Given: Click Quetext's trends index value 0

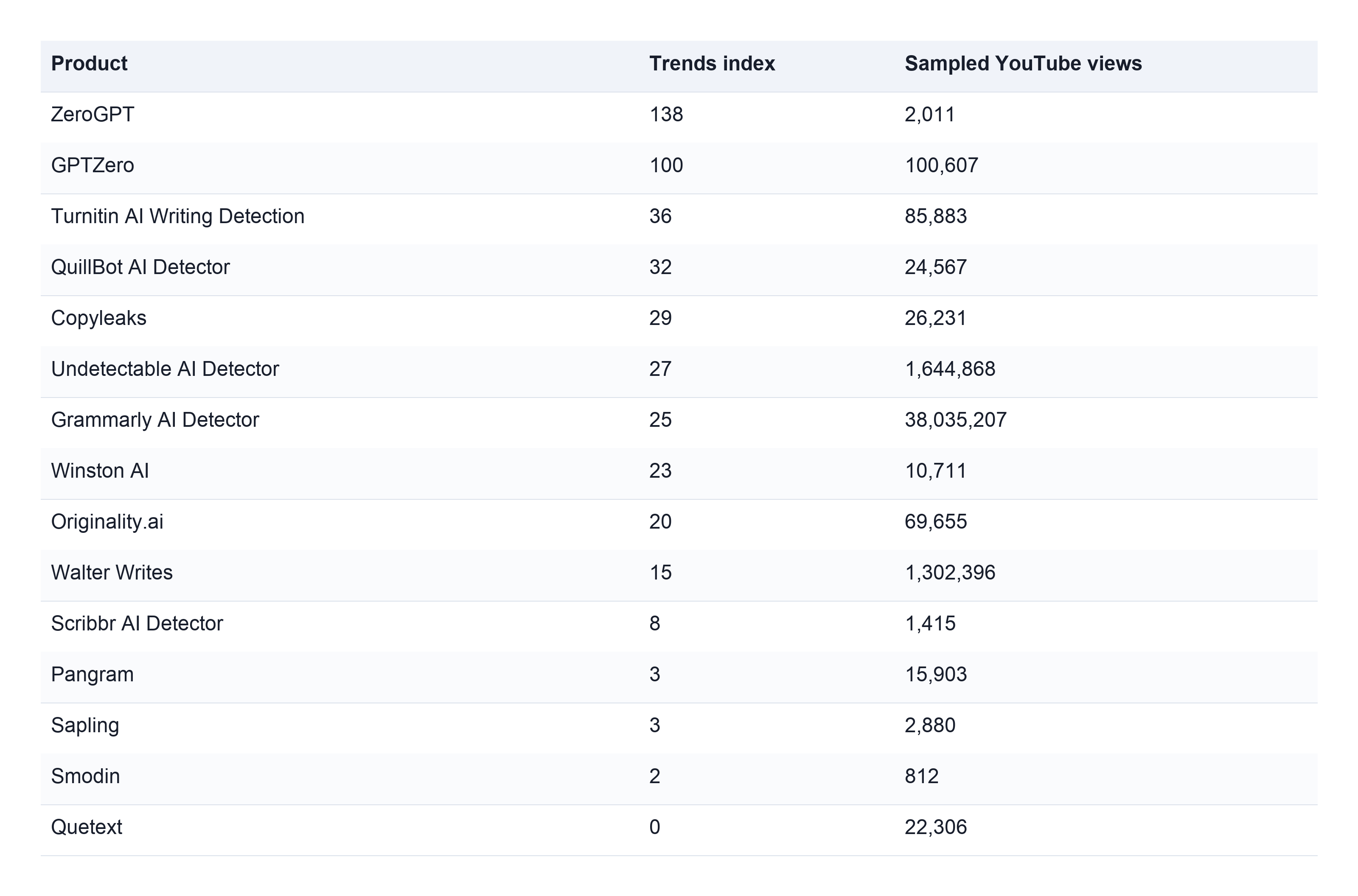Looking at the screenshot, I should click(654, 827).
